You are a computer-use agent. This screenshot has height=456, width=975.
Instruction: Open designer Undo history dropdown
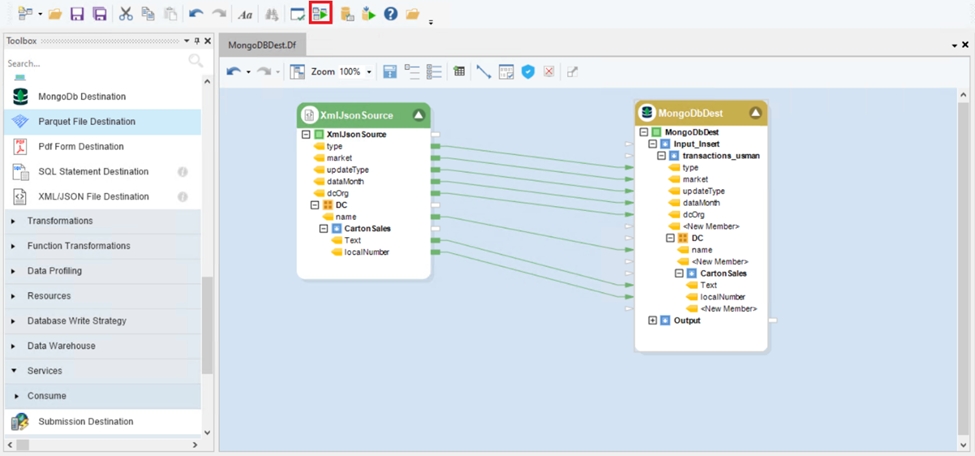coord(248,72)
